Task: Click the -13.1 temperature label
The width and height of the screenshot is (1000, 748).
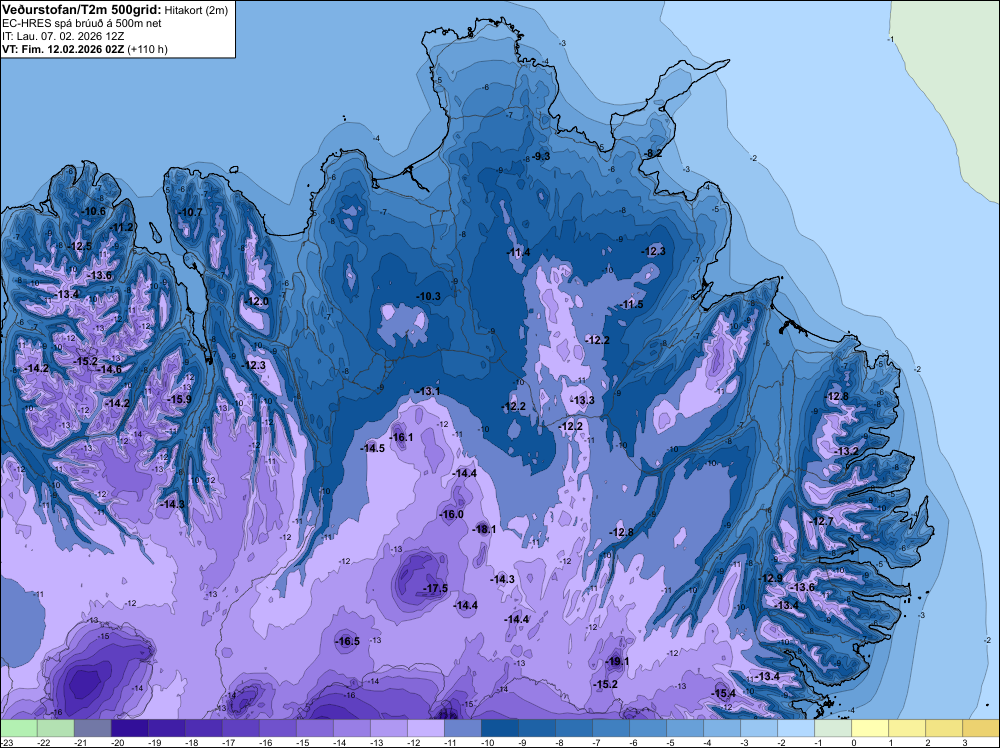Action: click(427, 391)
